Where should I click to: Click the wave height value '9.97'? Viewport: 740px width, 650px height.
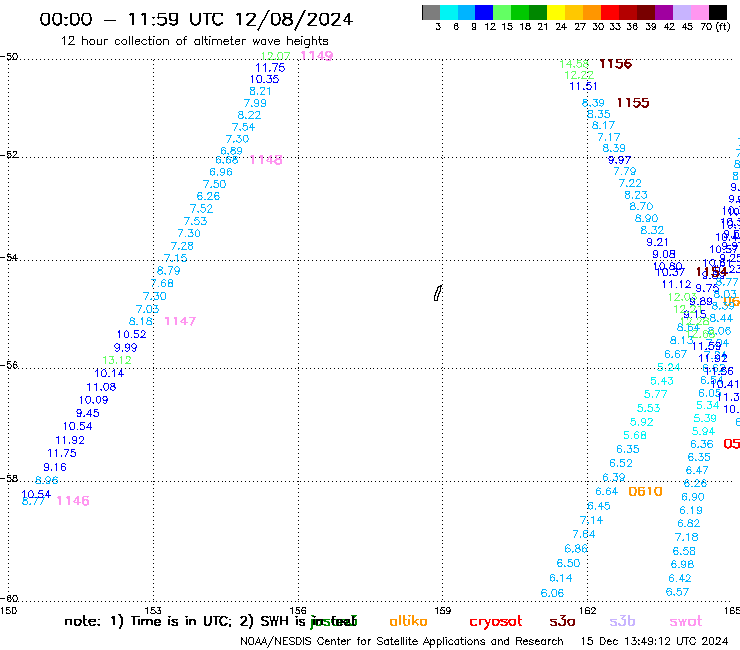(x=619, y=160)
